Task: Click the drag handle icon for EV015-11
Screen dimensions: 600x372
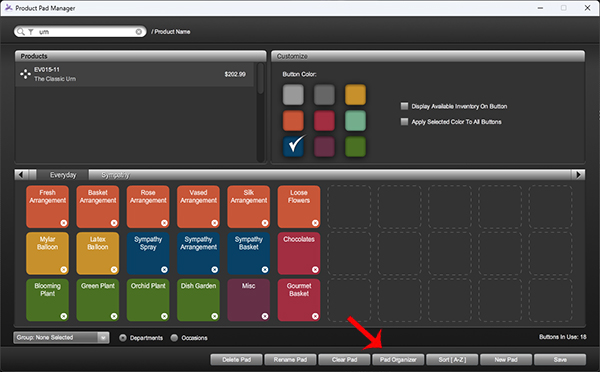Action: pos(25,74)
